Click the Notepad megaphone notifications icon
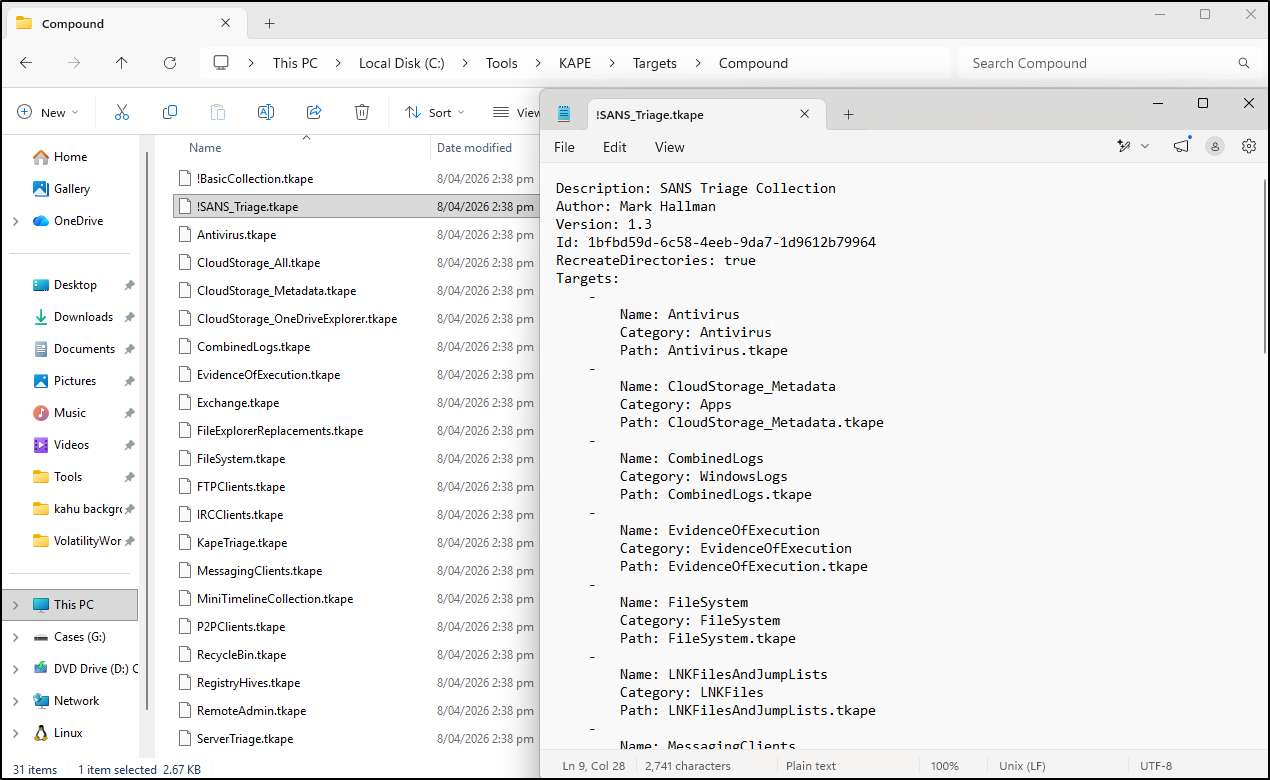This screenshot has height=780, width=1270. click(x=1182, y=146)
